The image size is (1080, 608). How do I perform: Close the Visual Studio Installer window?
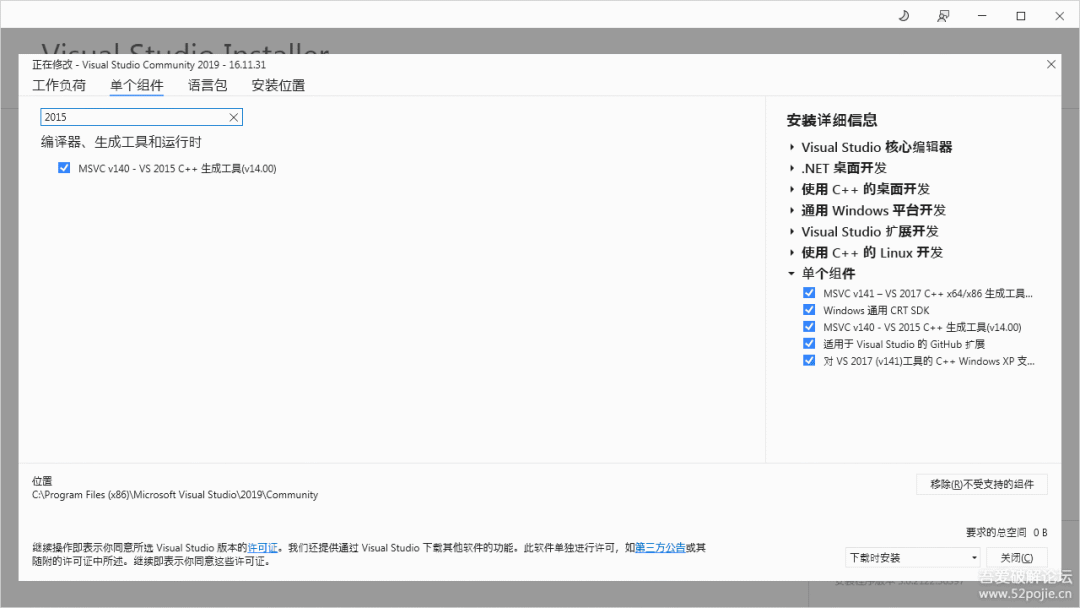1059,16
